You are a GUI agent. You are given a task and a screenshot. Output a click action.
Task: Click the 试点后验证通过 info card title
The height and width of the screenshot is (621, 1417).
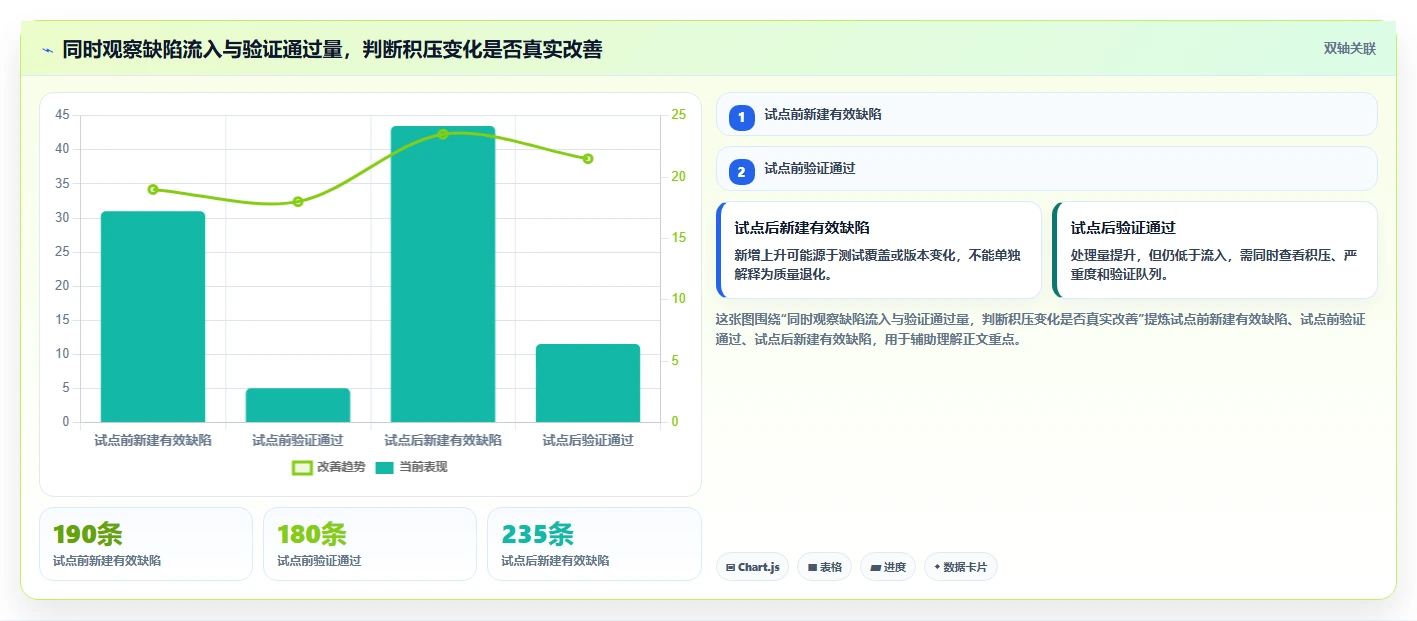click(x=1123, y=228)
